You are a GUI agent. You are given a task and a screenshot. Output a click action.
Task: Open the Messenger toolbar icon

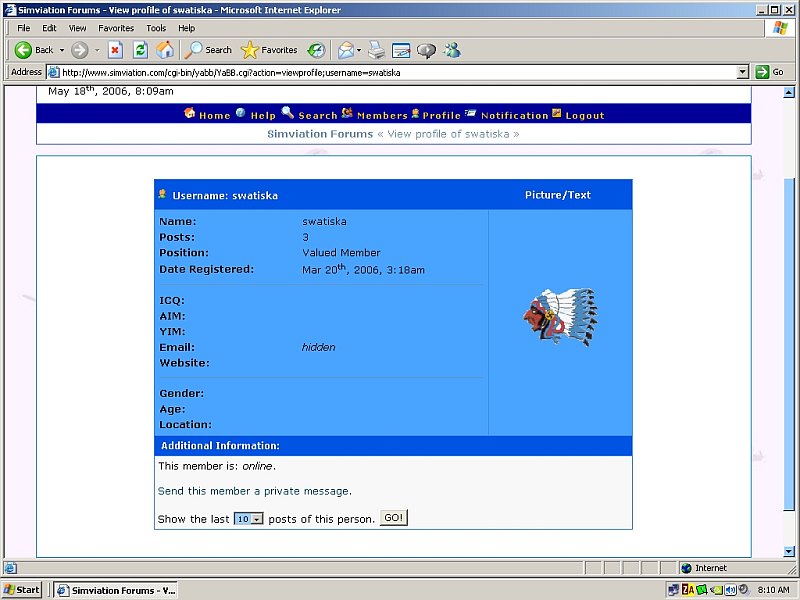pos(452,50)
